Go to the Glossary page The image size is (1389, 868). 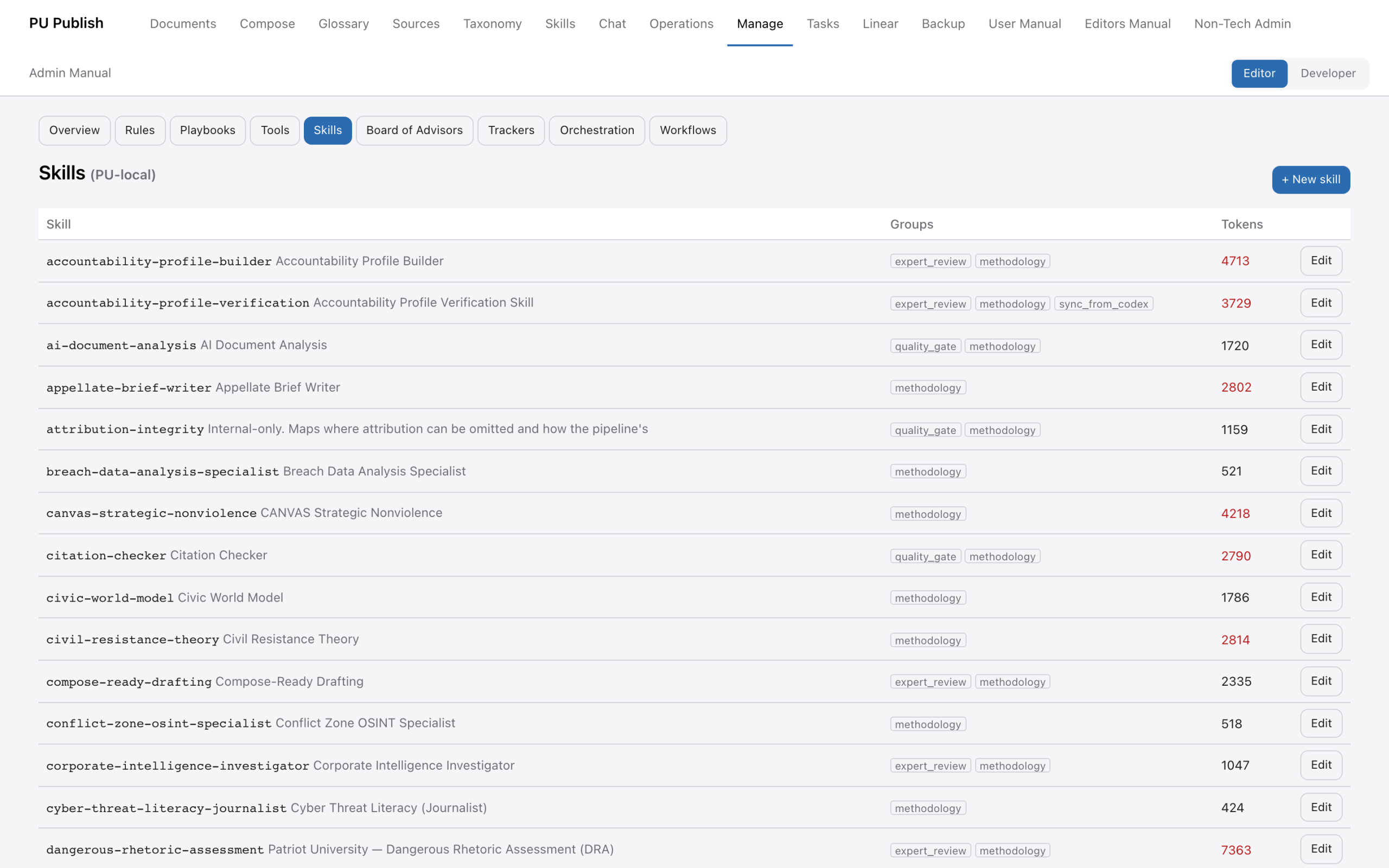coord(344,23)
